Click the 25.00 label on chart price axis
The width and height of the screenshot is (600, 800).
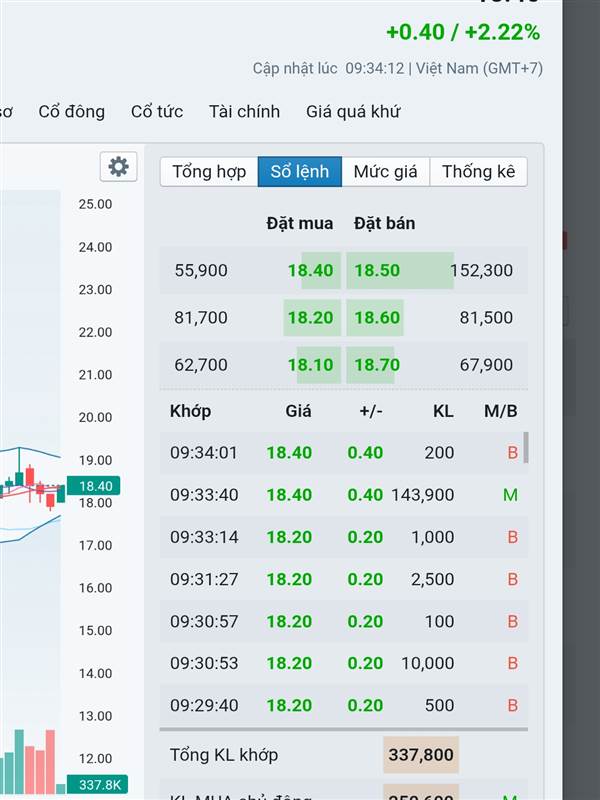coord(95,204)
